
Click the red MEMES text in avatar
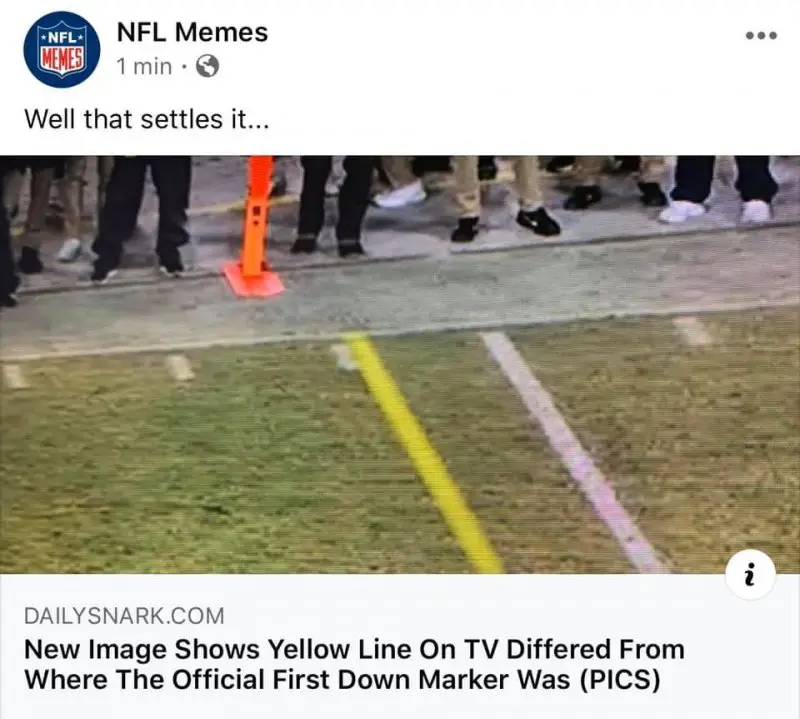coord(62,60)
